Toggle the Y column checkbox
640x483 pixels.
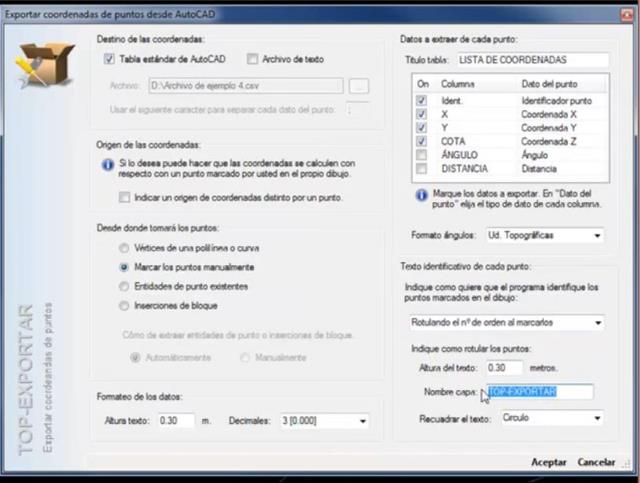click(x=421, y=127)
